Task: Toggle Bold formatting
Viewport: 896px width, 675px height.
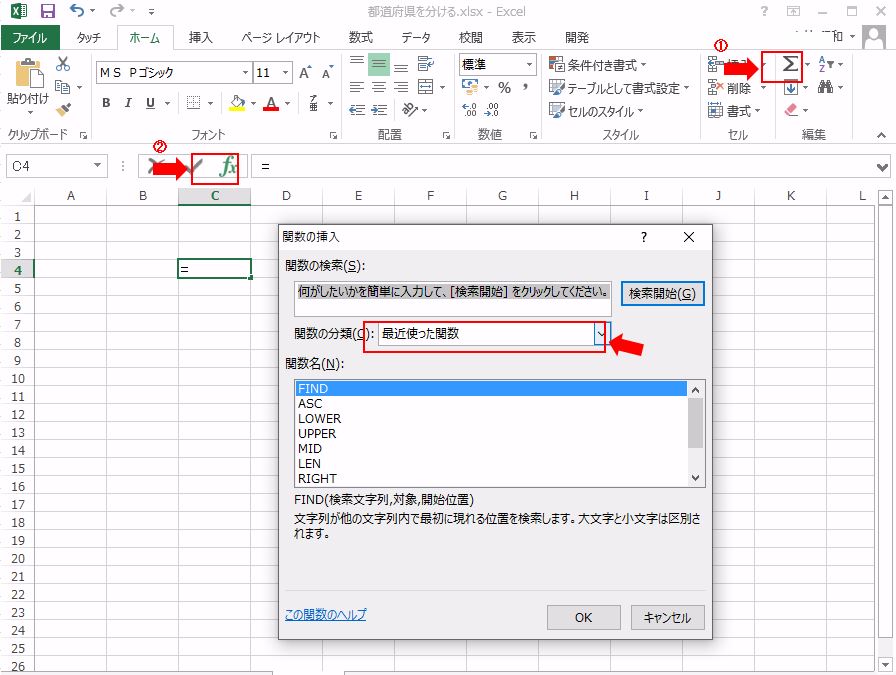Action: pyautogui.click(x=106, y=103)
